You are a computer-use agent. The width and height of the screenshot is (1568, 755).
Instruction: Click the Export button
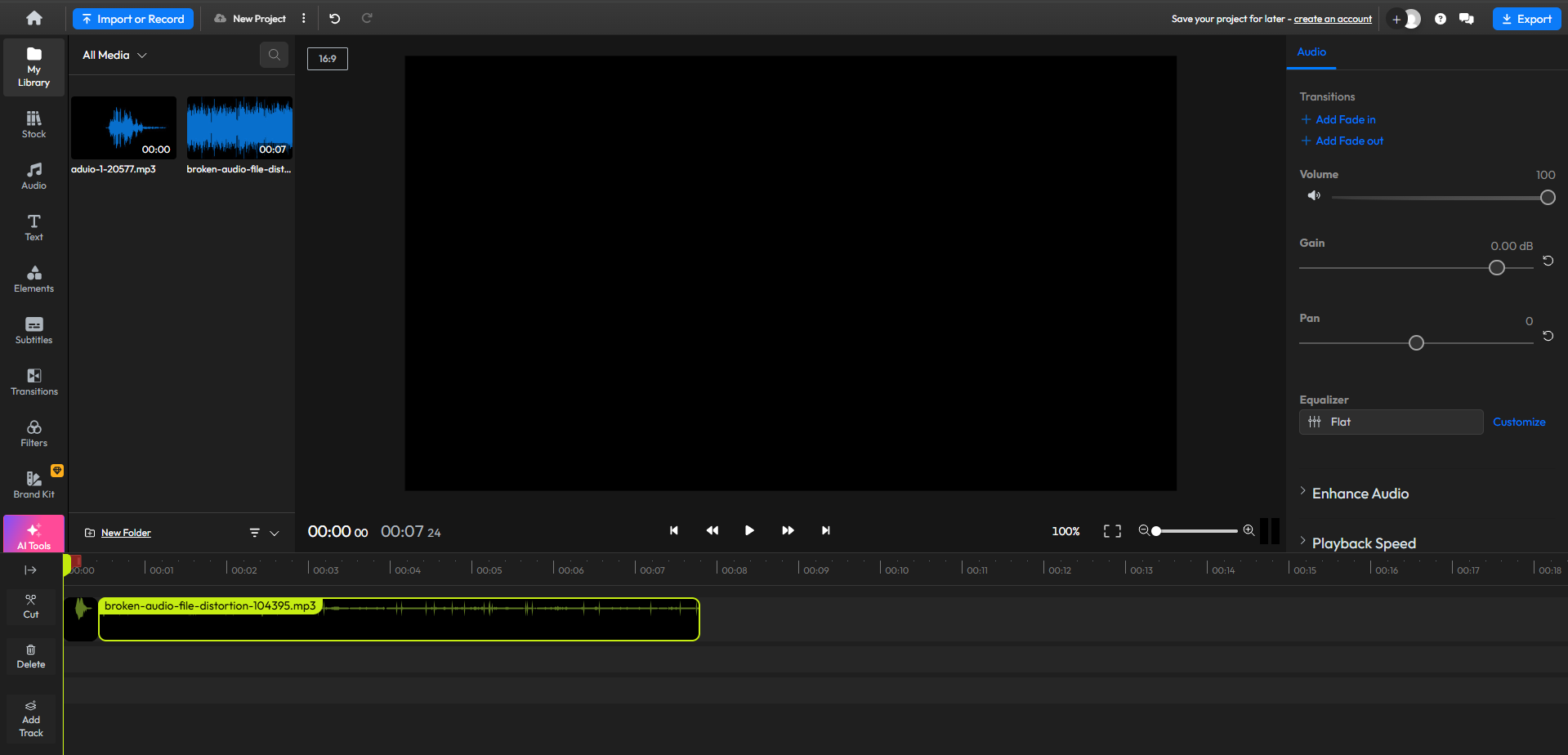point(1526,19)
